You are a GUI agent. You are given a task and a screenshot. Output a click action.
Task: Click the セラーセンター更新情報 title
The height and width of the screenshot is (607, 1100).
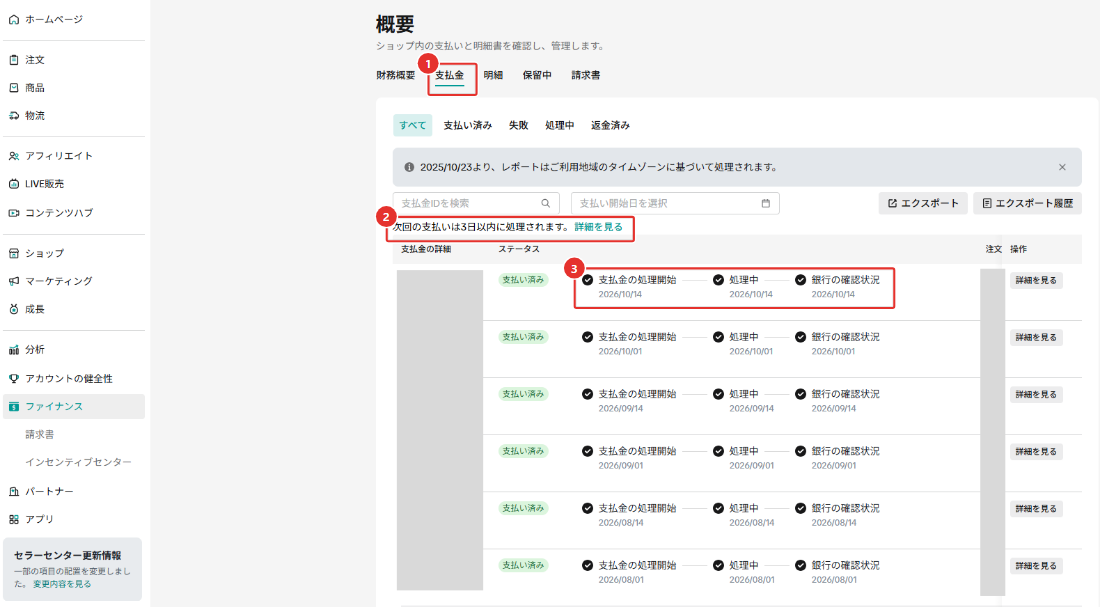(x=67, y=556)
